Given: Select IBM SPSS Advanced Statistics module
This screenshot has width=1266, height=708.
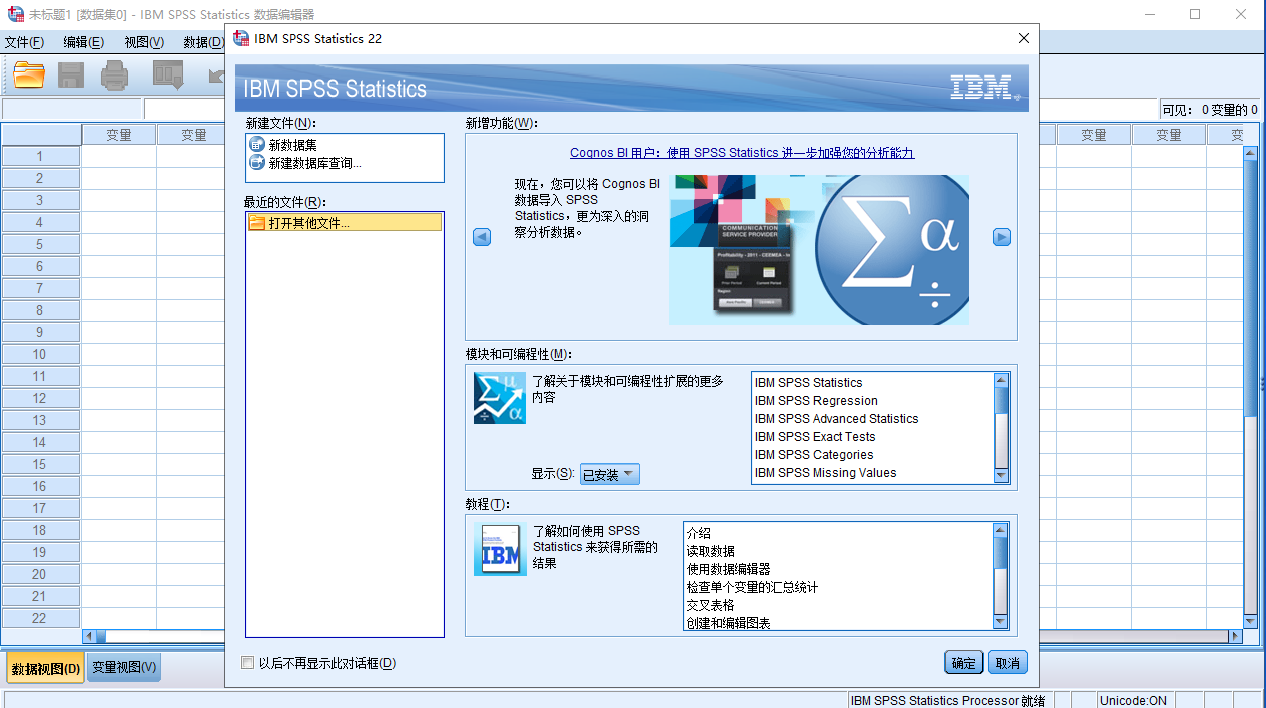Looking at the screenshot, I should click(836, 419).
